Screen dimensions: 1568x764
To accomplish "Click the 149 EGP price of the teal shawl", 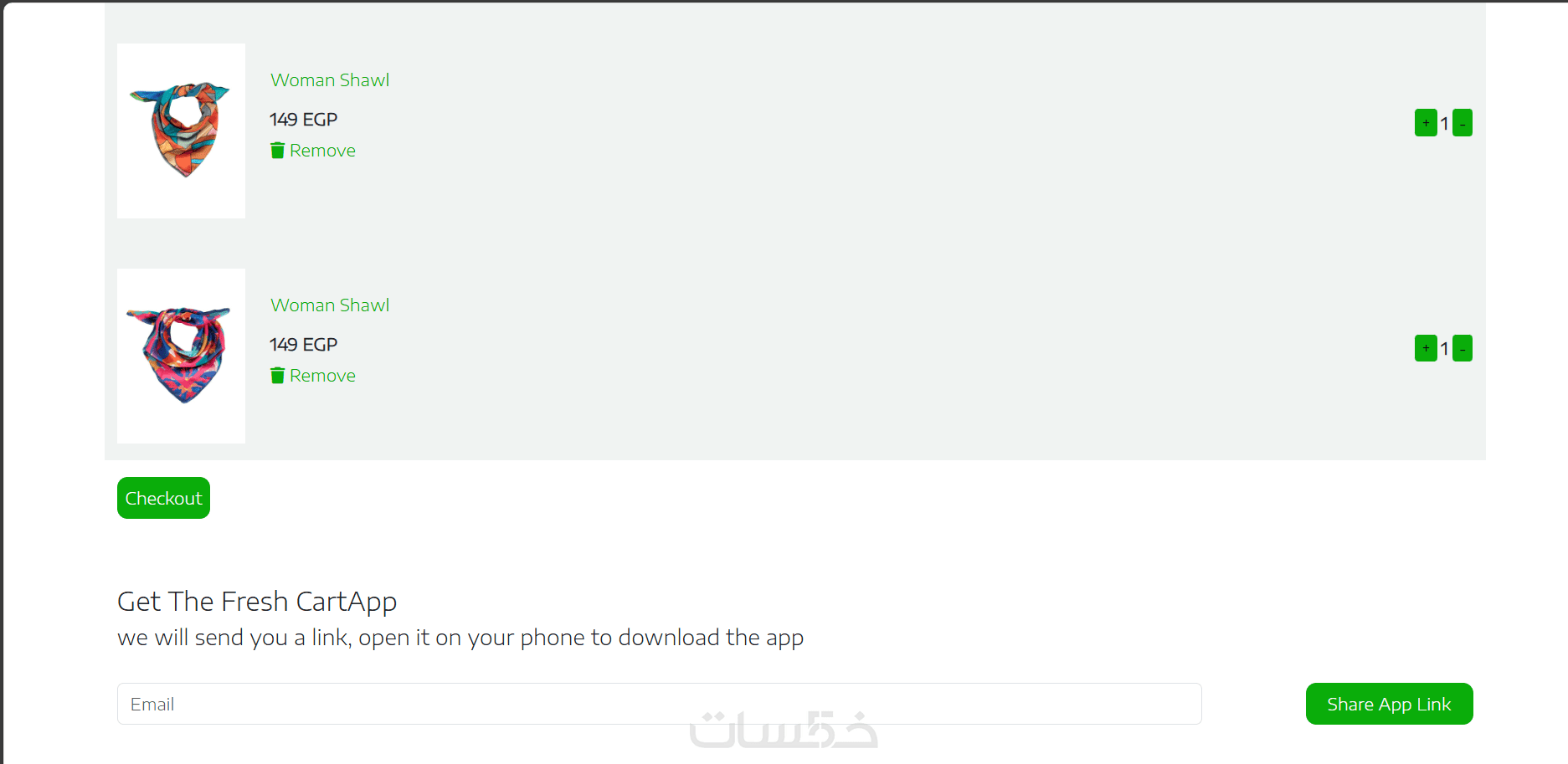I will coord(303,120).
